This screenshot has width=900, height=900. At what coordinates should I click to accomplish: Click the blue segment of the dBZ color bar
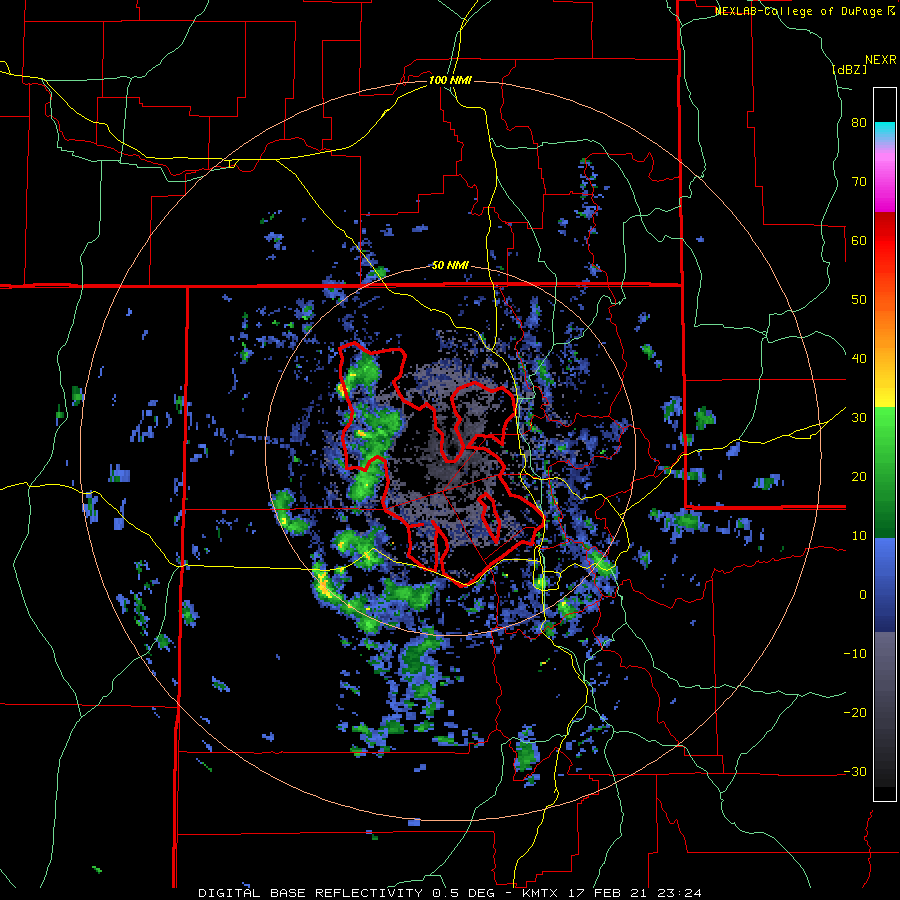click(885, 585)
